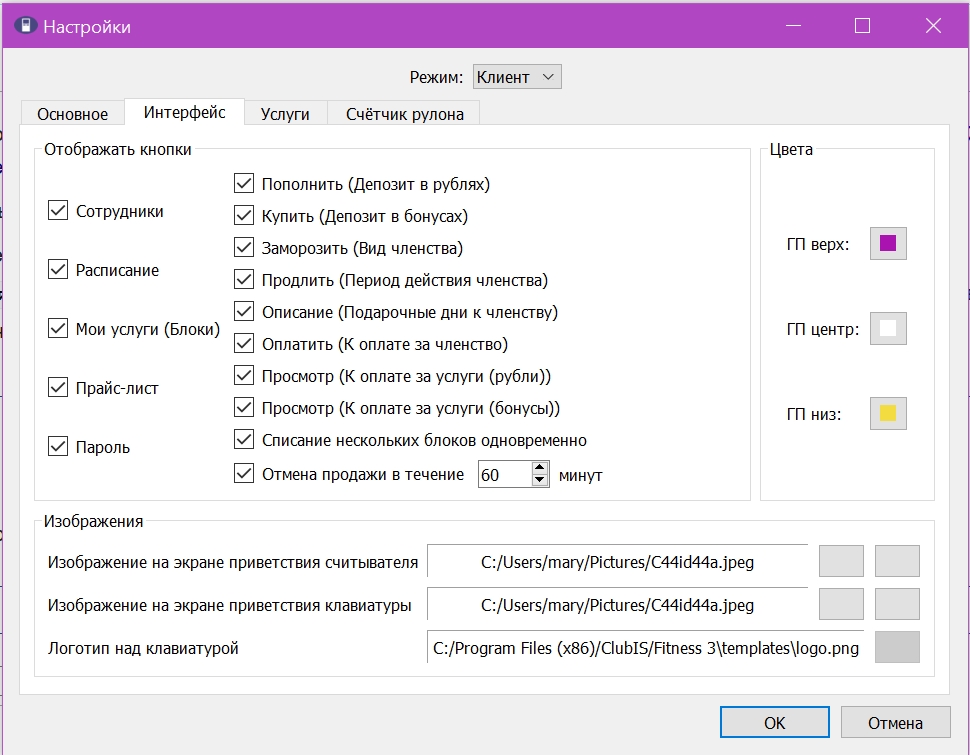Select the Счётчик рулона tab
The height and width of the screenshot is (755, 970).
click(x=405, y=114)
